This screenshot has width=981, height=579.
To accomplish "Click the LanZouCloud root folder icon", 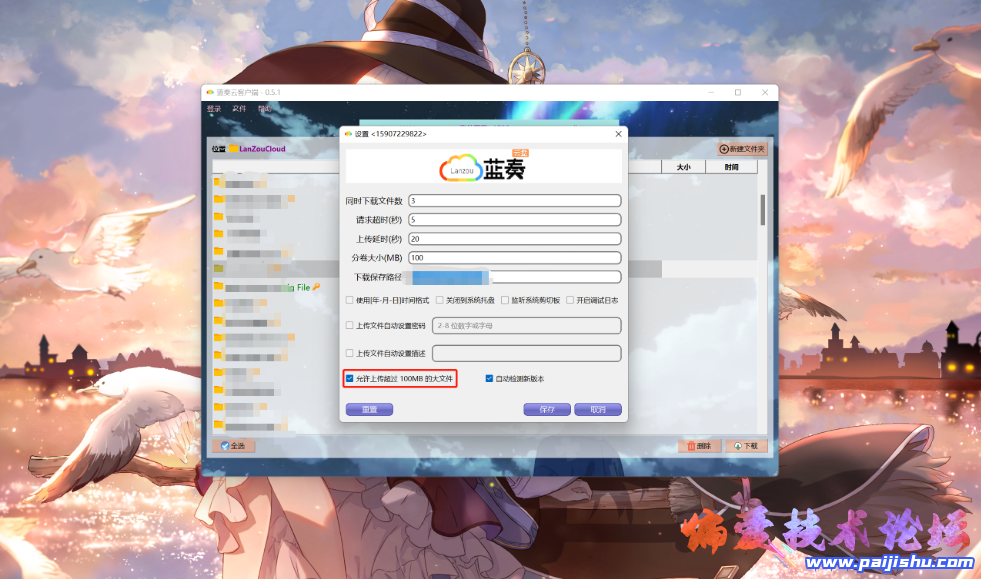I will (x=233, y=149).
